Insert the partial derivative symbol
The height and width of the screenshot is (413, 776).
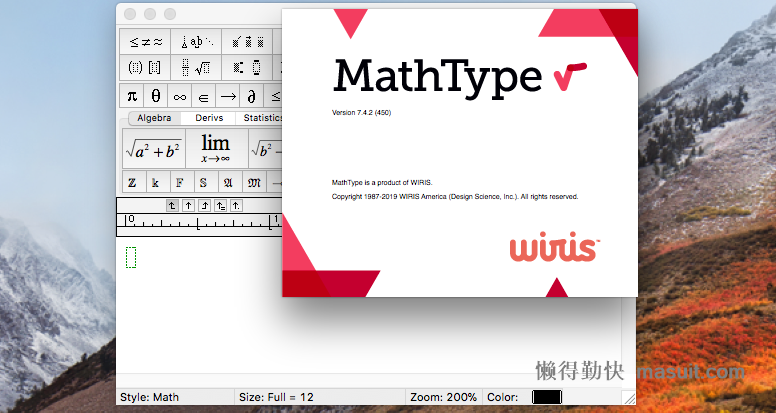251,96
